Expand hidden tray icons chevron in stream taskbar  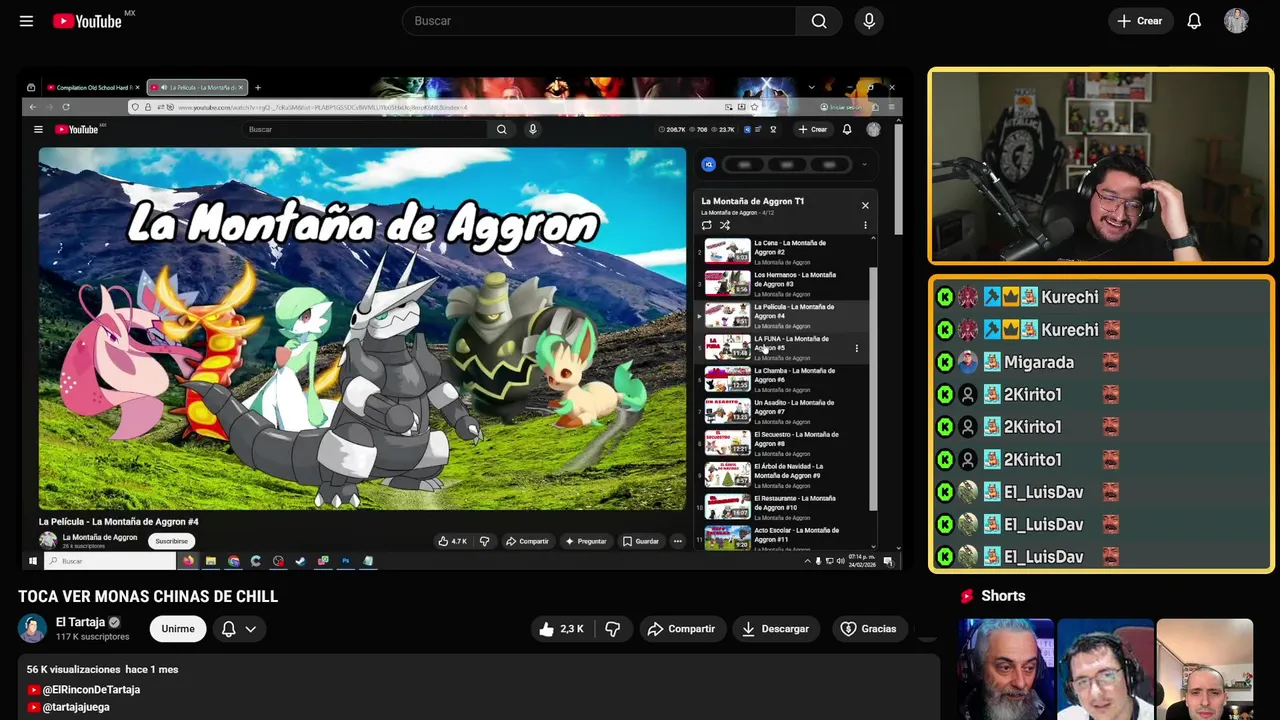point(807,561)
